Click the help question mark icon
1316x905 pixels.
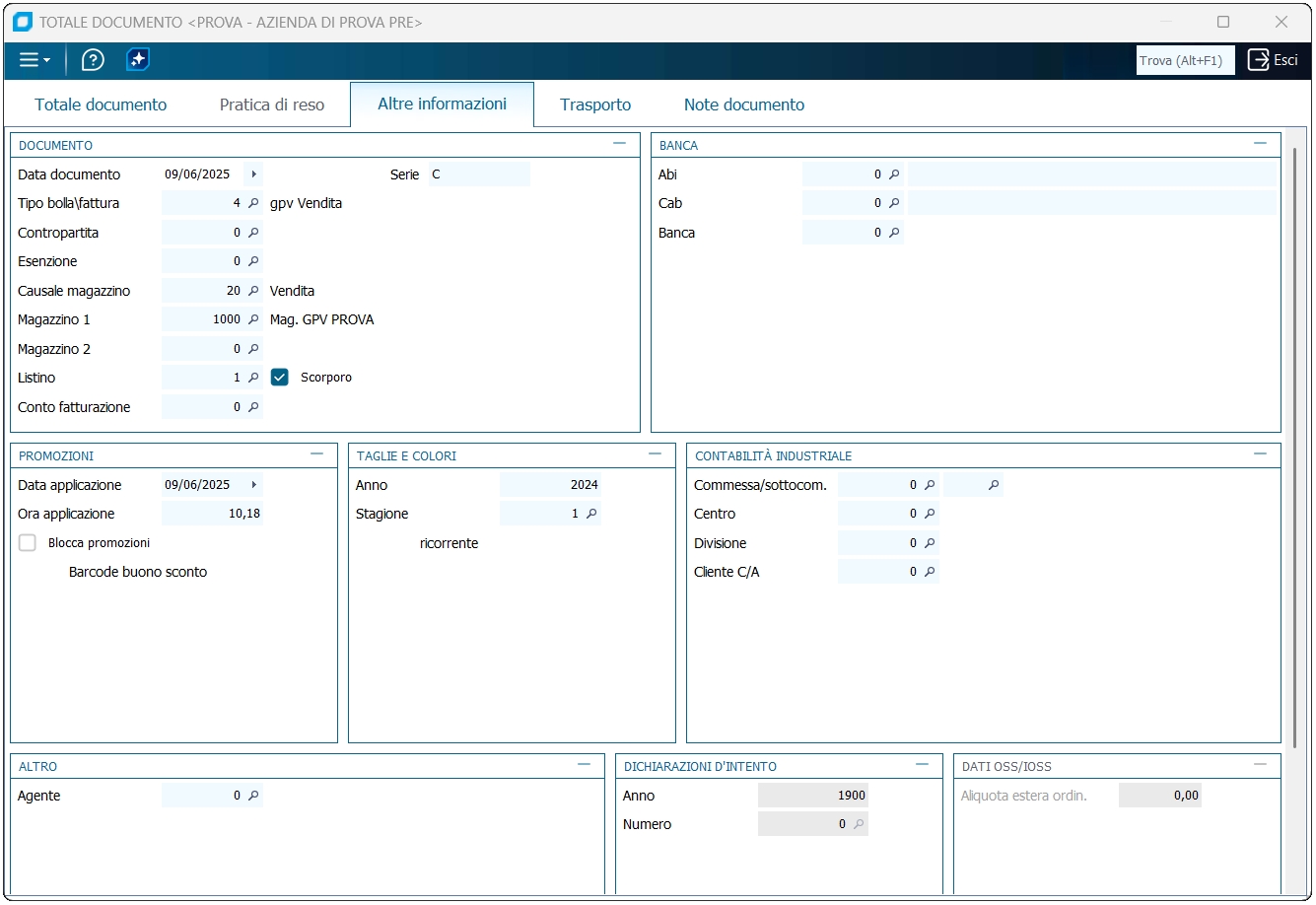(93, 60)
